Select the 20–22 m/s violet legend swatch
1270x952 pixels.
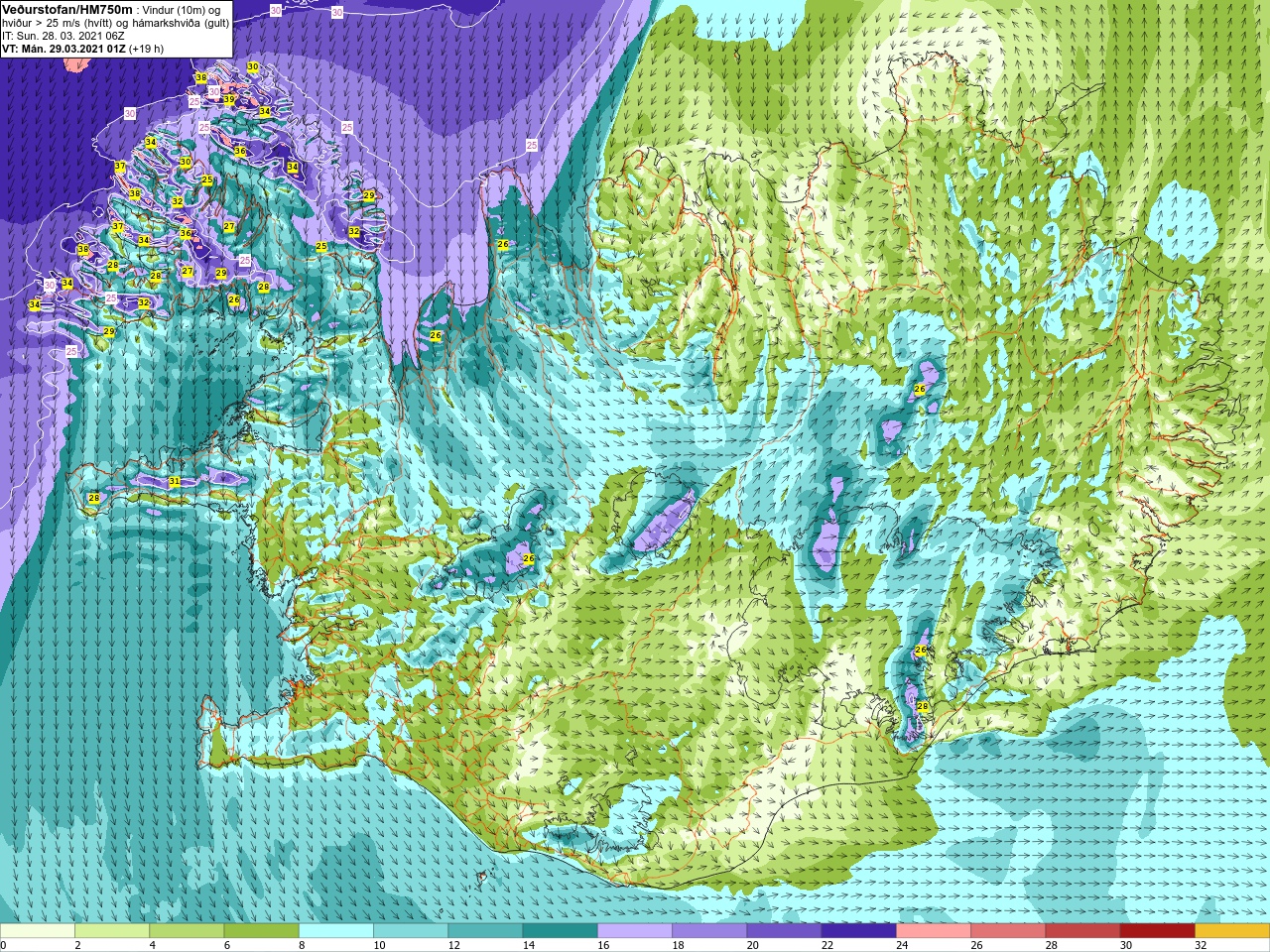point(784,931)
